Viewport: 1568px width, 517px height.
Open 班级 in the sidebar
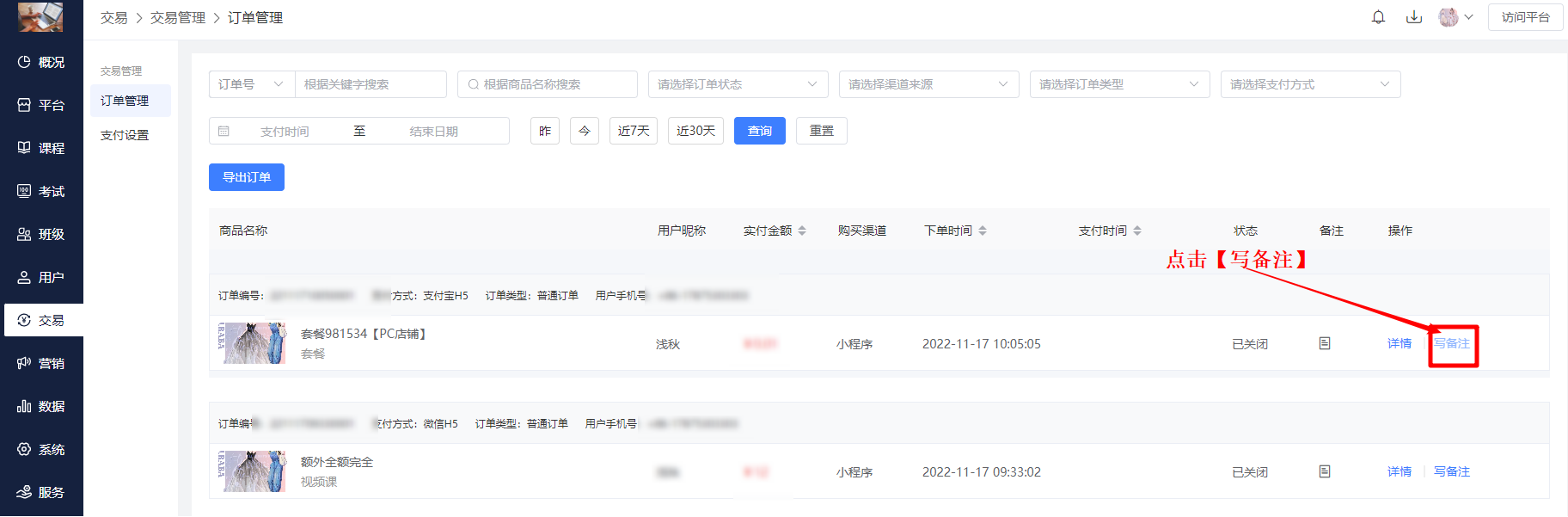tap(41, 234)
